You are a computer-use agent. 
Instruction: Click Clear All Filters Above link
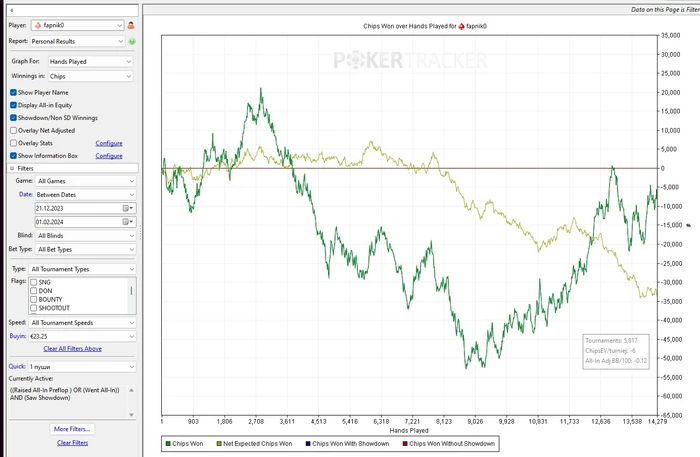coord(72,349)
